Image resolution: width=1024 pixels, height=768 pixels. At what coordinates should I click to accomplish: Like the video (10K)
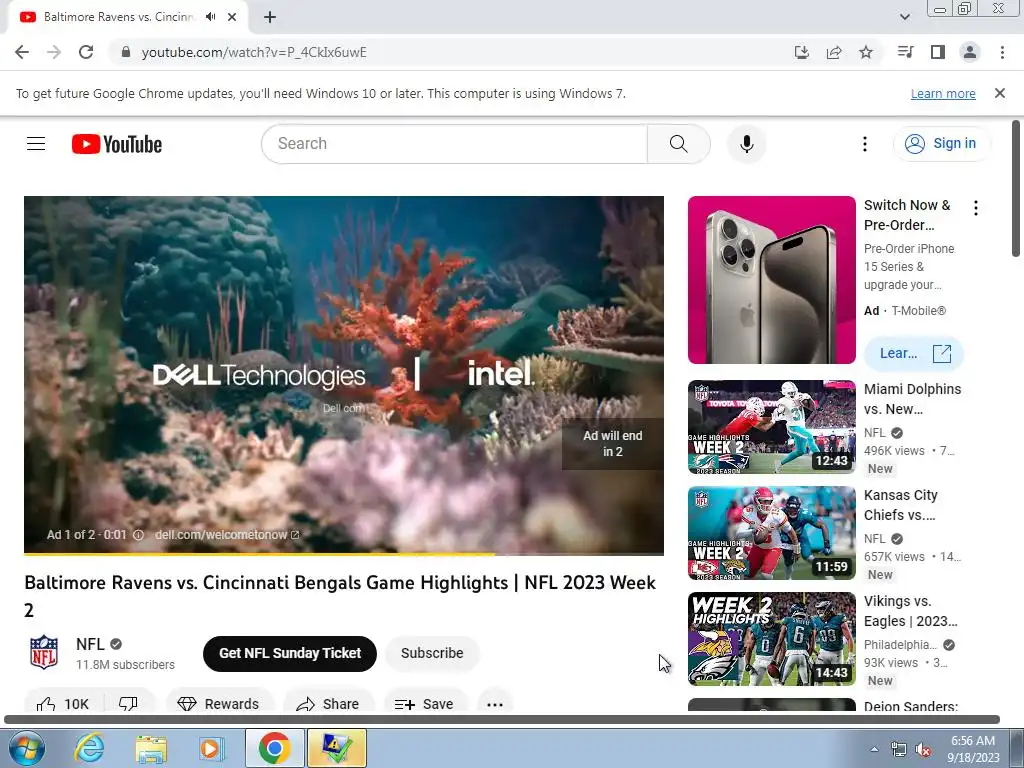click(x=64, y=703)
